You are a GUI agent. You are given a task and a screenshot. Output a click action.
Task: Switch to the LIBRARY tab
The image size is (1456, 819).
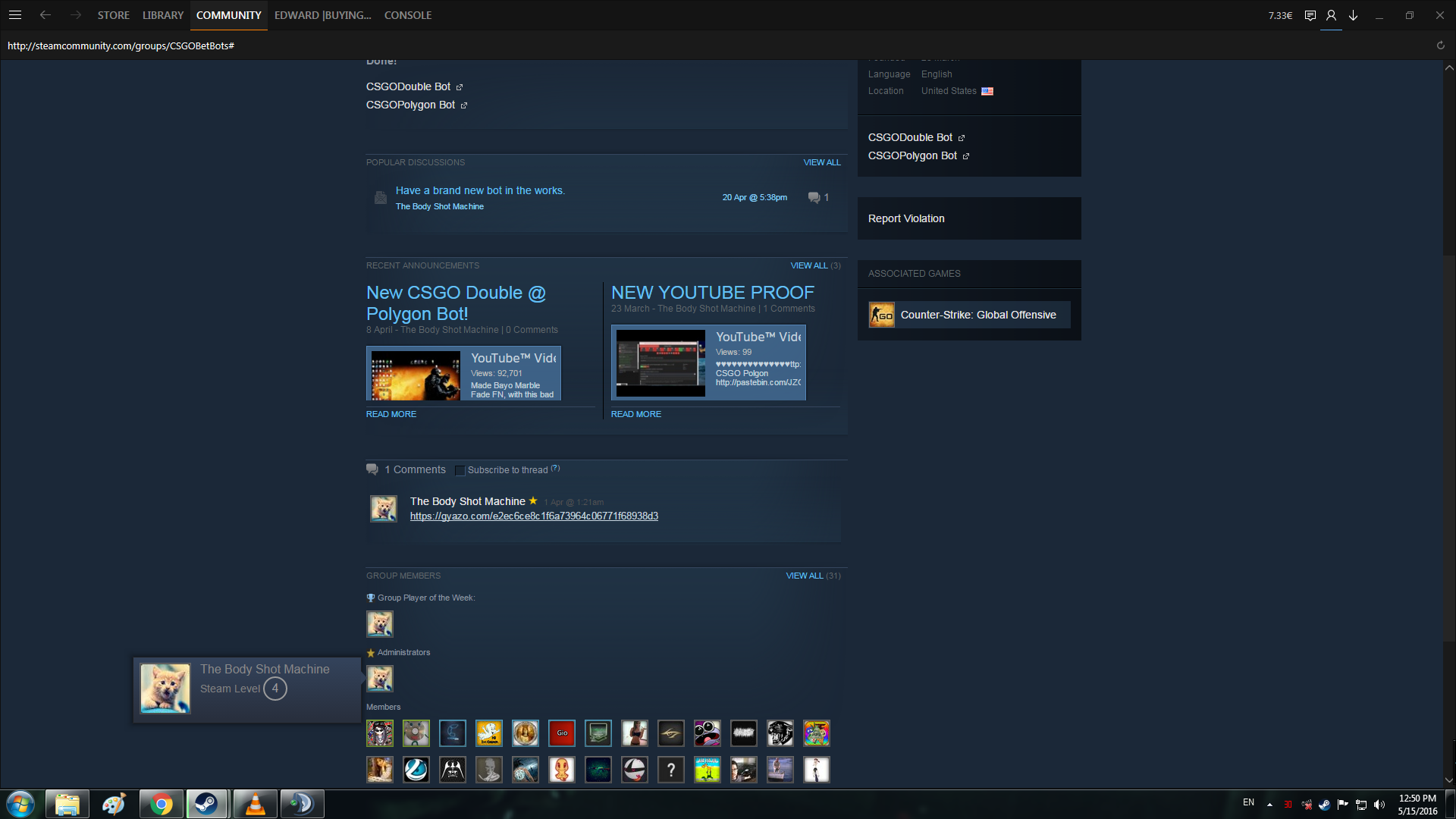click(x=162, y=15)
